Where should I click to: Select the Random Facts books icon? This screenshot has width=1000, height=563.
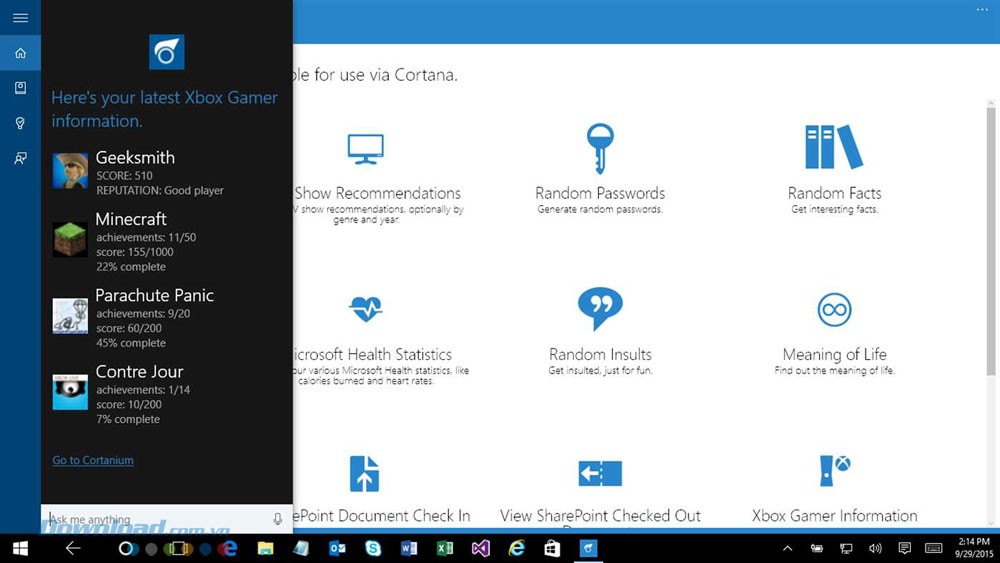tap(834, 148)
